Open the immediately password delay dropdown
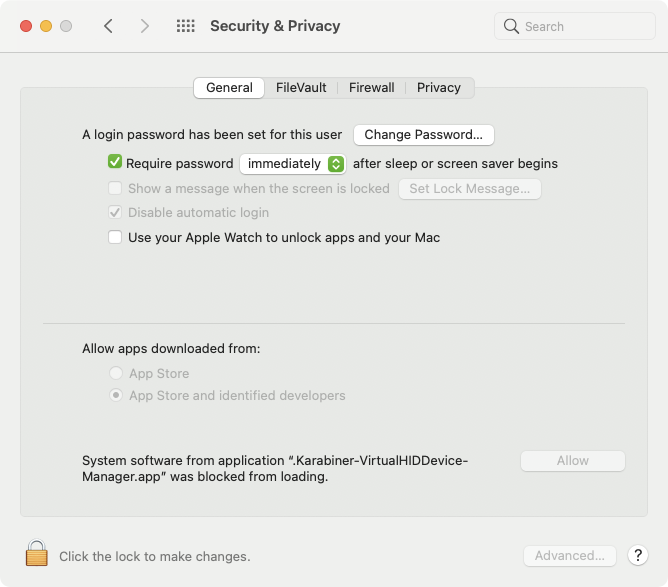Image resolution: width=668 pixels, height=587 pixels. [293, 163]
